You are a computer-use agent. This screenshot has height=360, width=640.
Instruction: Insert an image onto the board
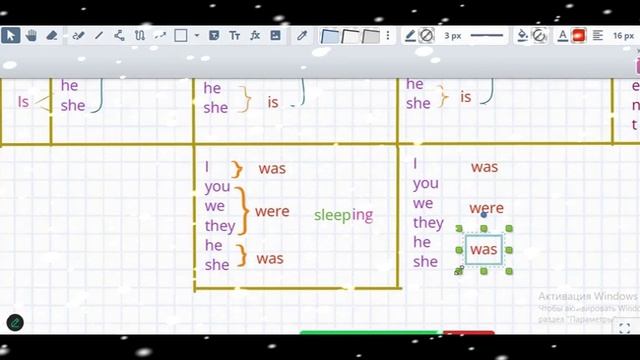click(x=276, y=36)
